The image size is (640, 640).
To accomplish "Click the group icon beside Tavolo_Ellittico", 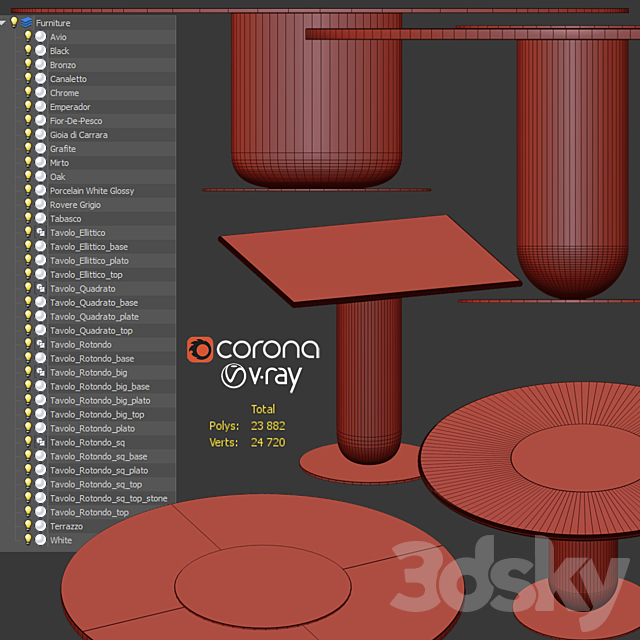I will pos(40,232).
